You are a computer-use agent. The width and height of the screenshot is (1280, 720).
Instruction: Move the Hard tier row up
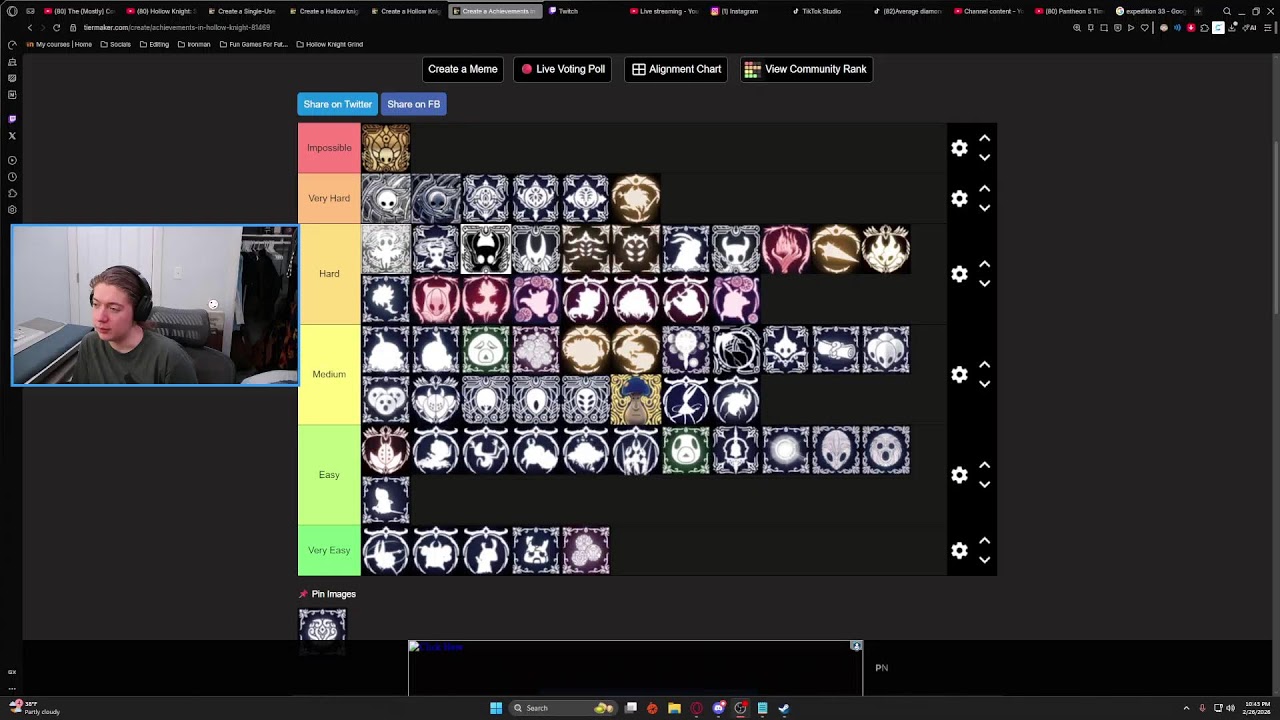pos(984,264)
